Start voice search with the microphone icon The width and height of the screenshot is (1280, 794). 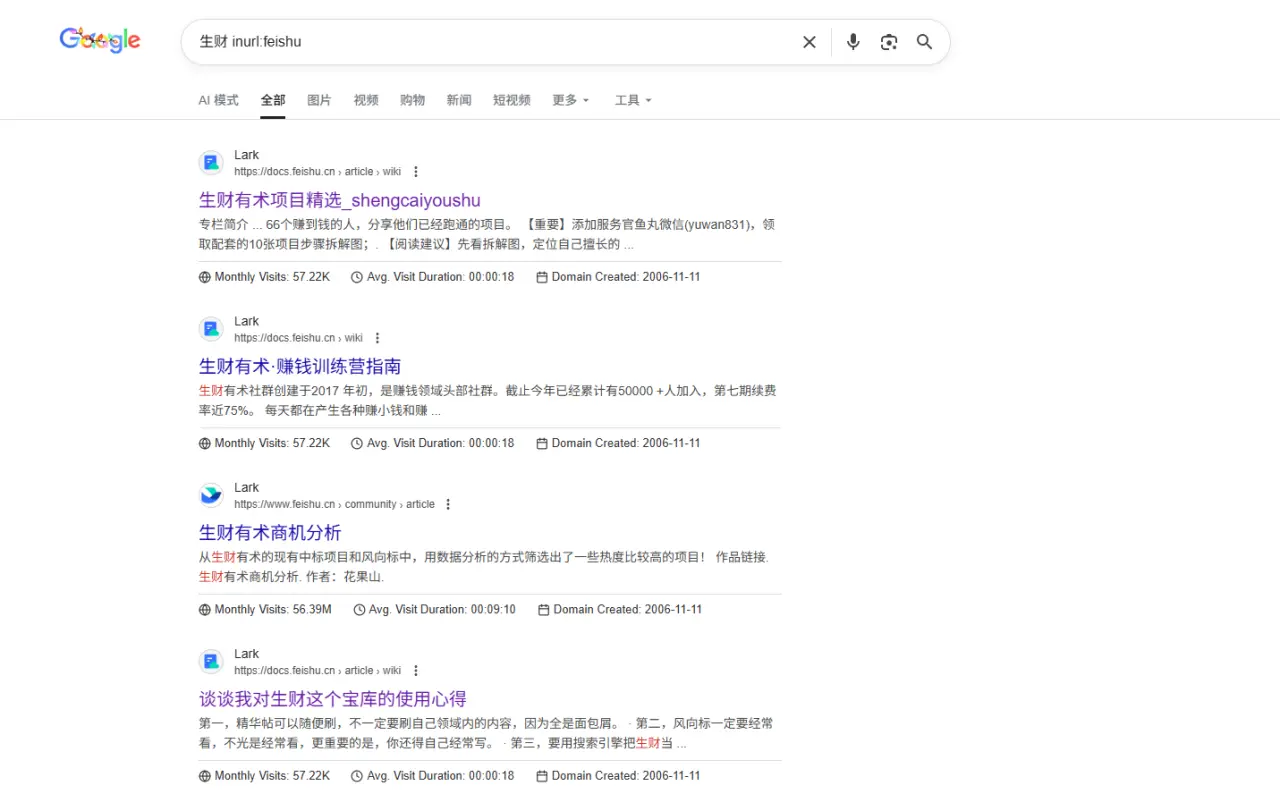pos(853,42)
